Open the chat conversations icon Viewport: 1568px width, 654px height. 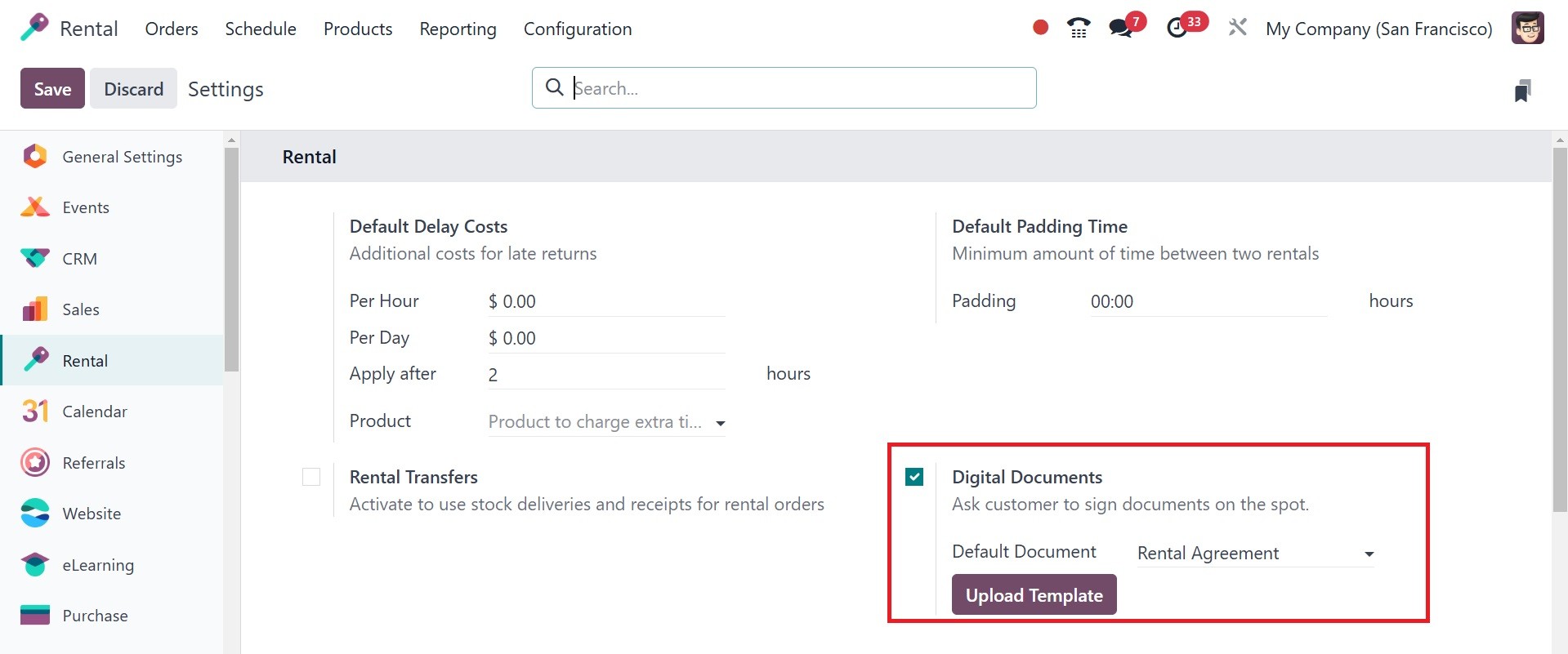[x=1120, y=29]
